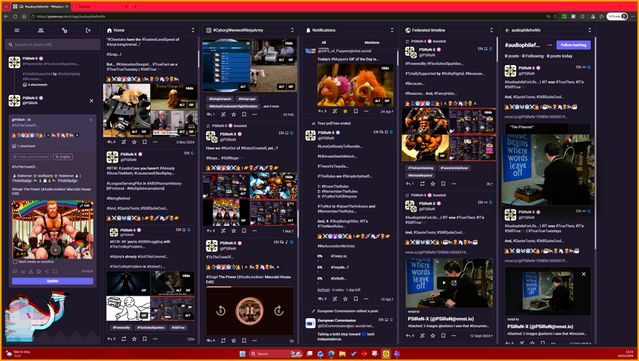Favourite the #ToTheTuneOf audio post
The height and width of the screenshot is (361, 639).
[234, 341]
